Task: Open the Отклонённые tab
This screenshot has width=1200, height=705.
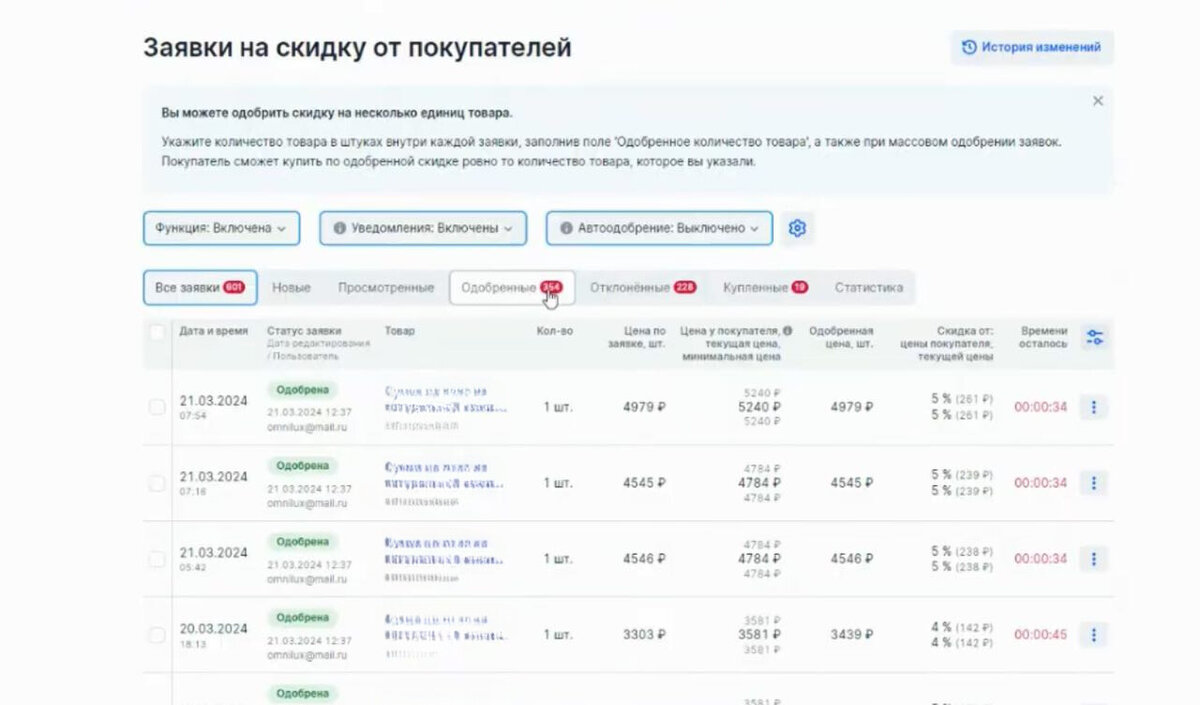Action: (638, 287)
